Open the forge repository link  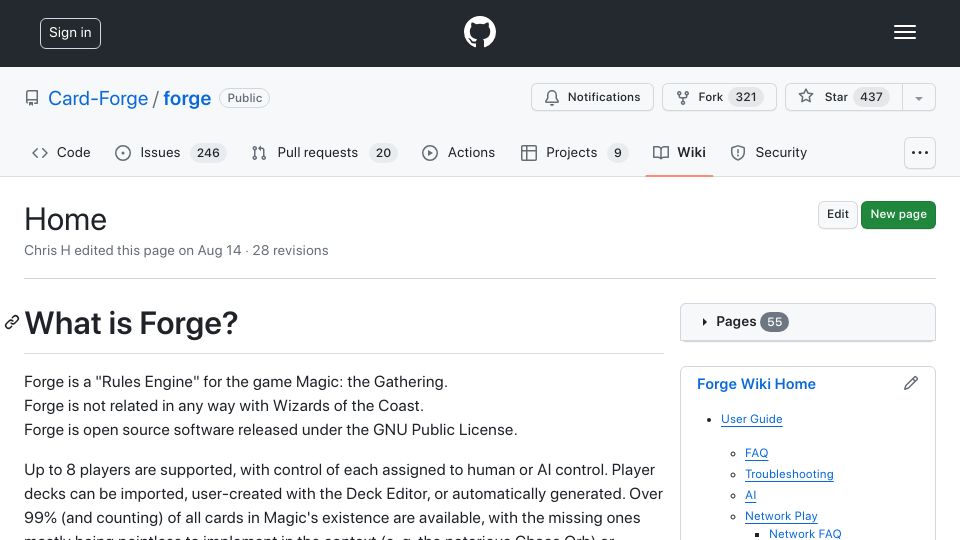point(187,98)
